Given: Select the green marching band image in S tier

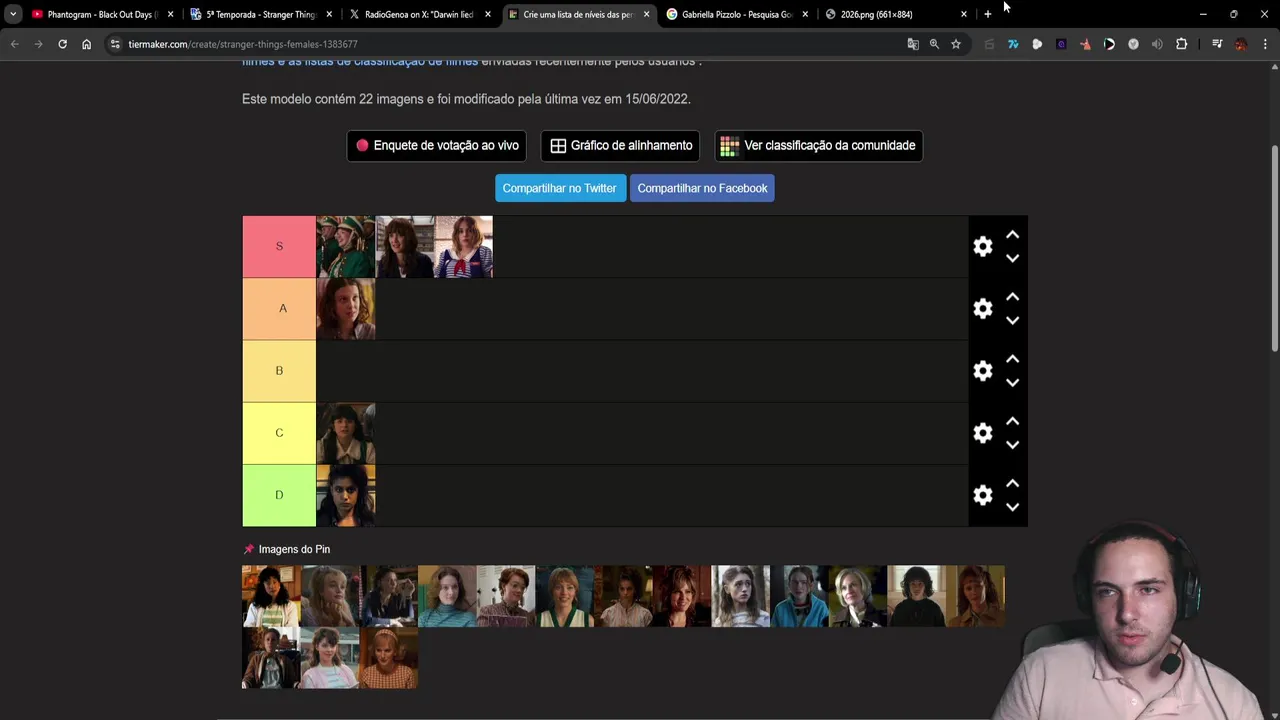Looking at the screenshot, I should coord(346,246).
